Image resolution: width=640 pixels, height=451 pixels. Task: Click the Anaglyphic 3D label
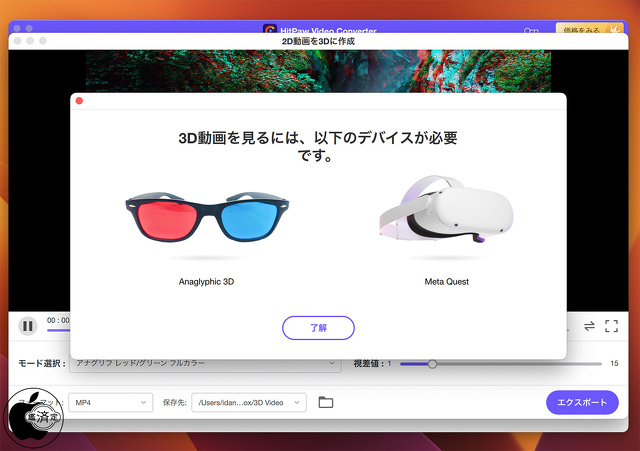click(x=206, y=282)
